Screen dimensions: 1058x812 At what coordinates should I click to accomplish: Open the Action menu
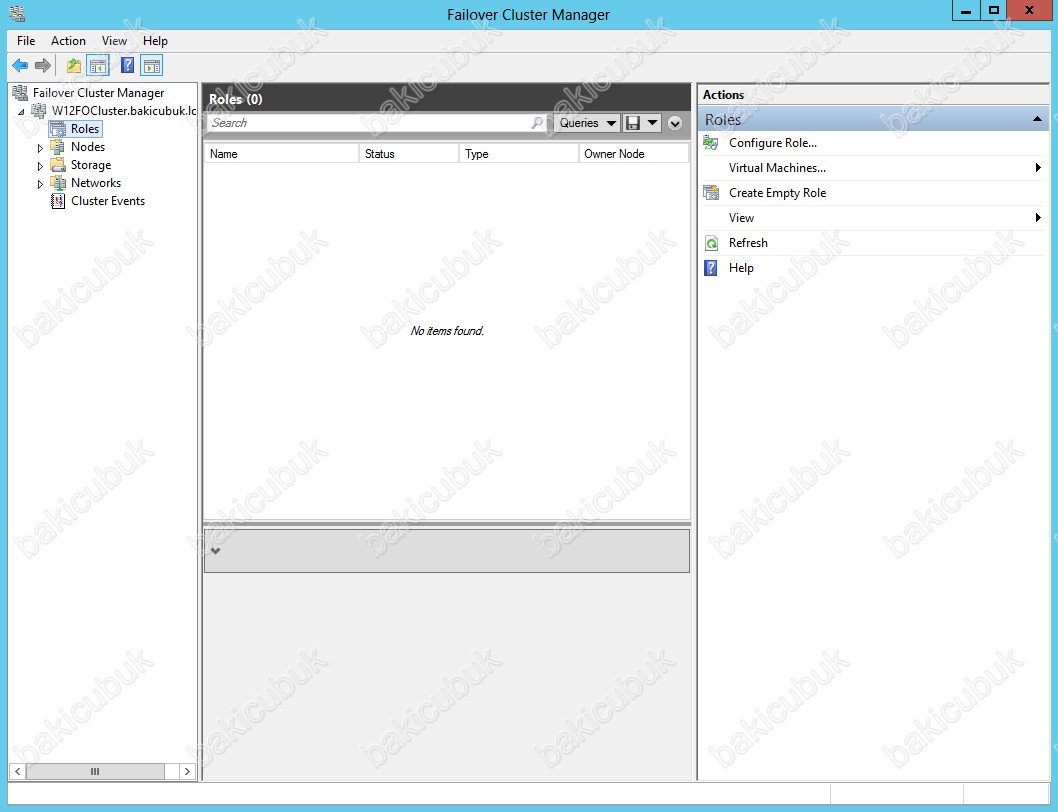click(68, 41)
